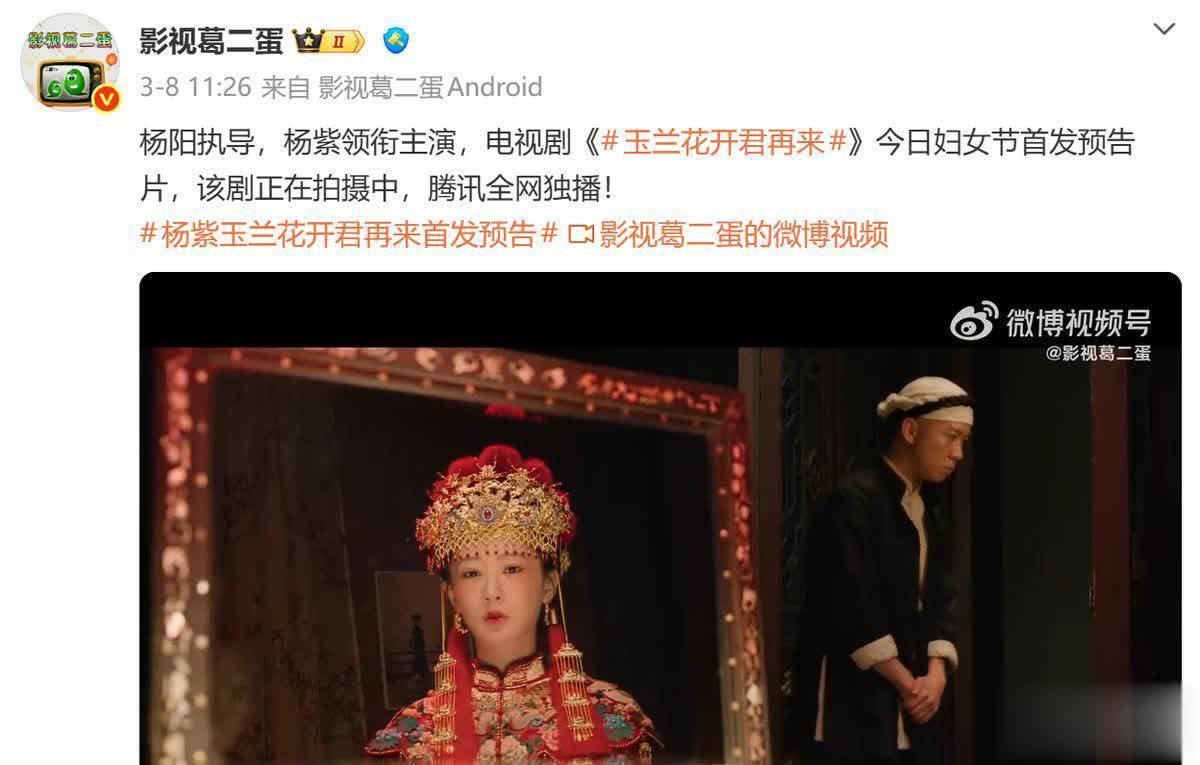Click the Weibo eye logo watermark in the video
The width and height of the screenshot is (1200, 765).
click(x=973, y=320)
